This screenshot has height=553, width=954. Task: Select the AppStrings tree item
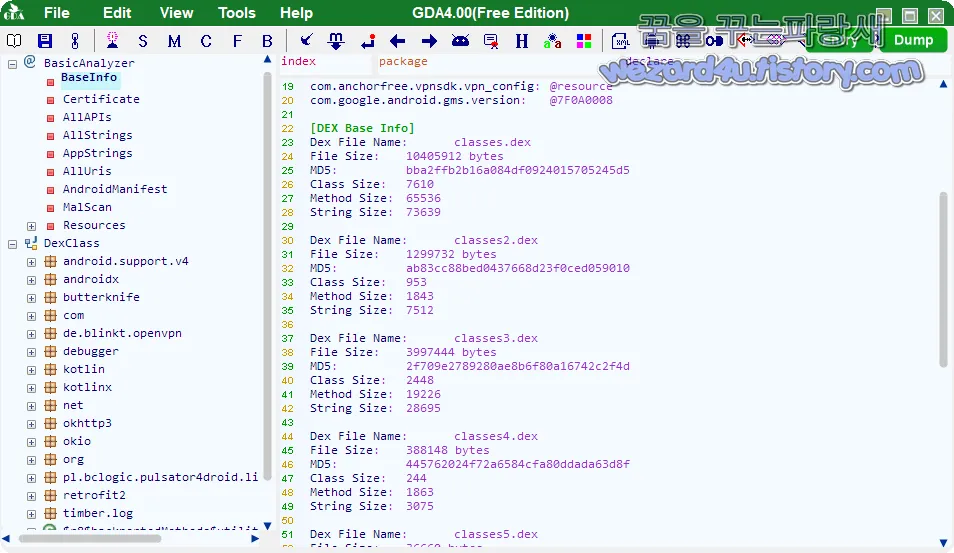point(97,153)
